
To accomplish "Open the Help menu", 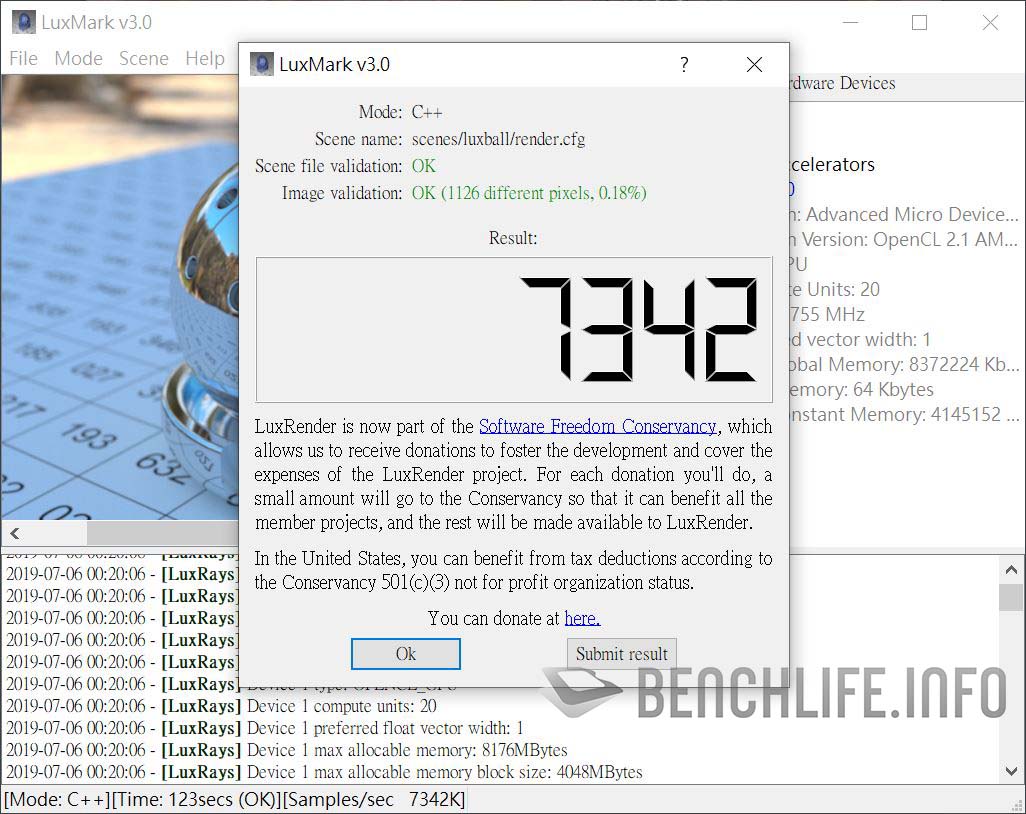I will coord(204,58).
